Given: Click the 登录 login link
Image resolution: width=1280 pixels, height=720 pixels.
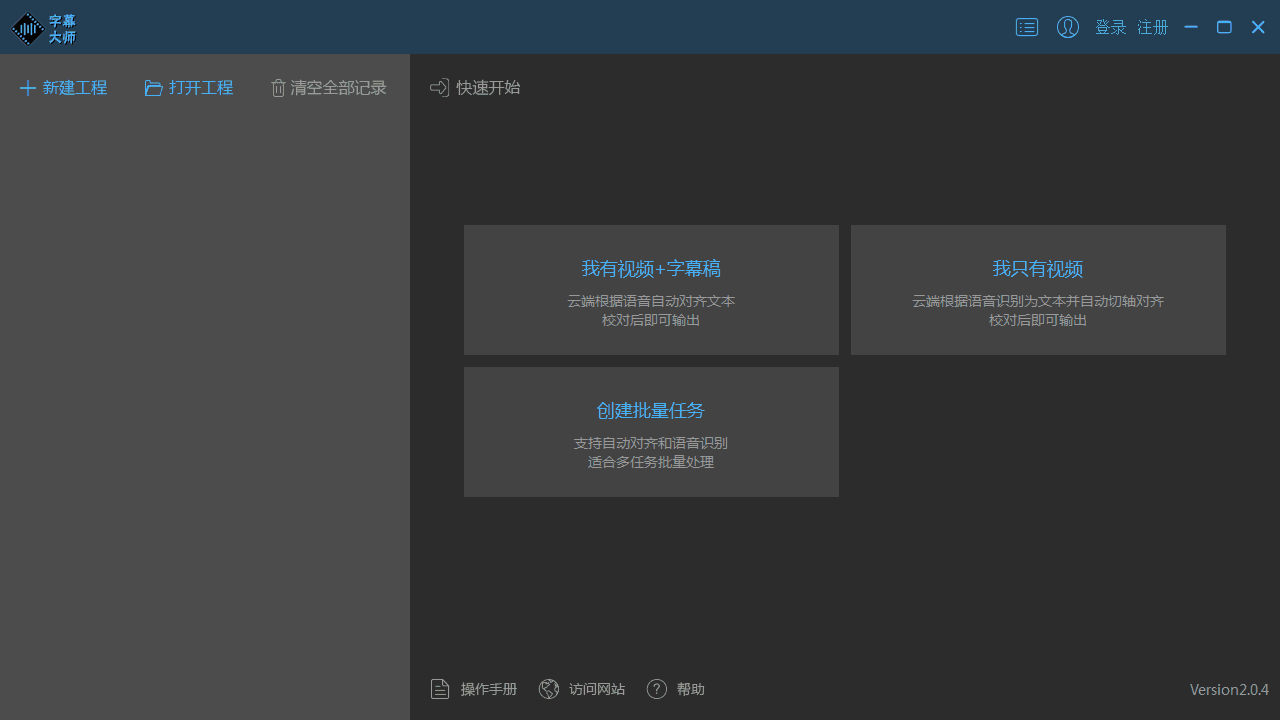Looking at the screenshot, I should pos(1110,27).
